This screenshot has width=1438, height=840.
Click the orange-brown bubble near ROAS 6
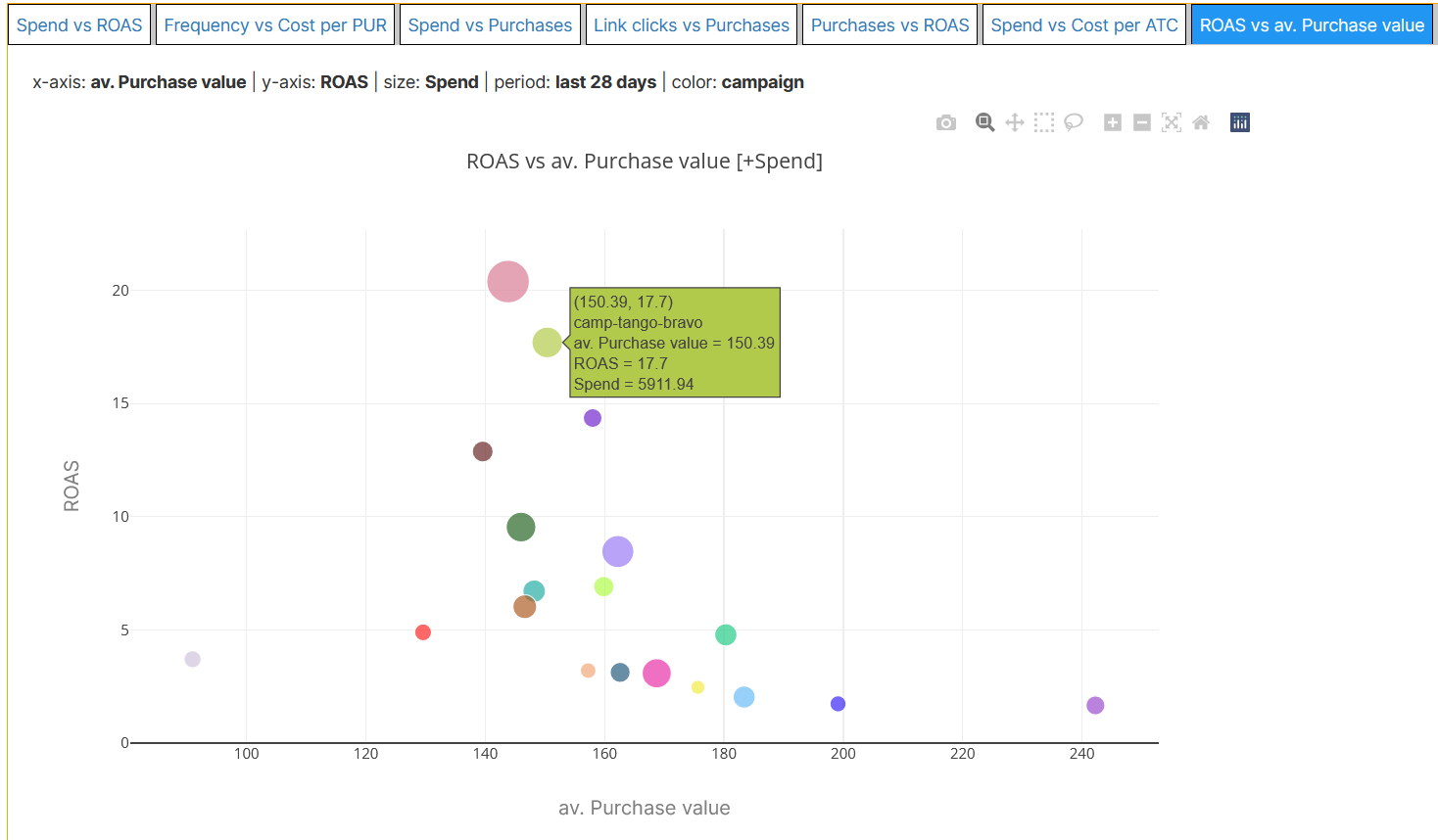tap(525, 607)
